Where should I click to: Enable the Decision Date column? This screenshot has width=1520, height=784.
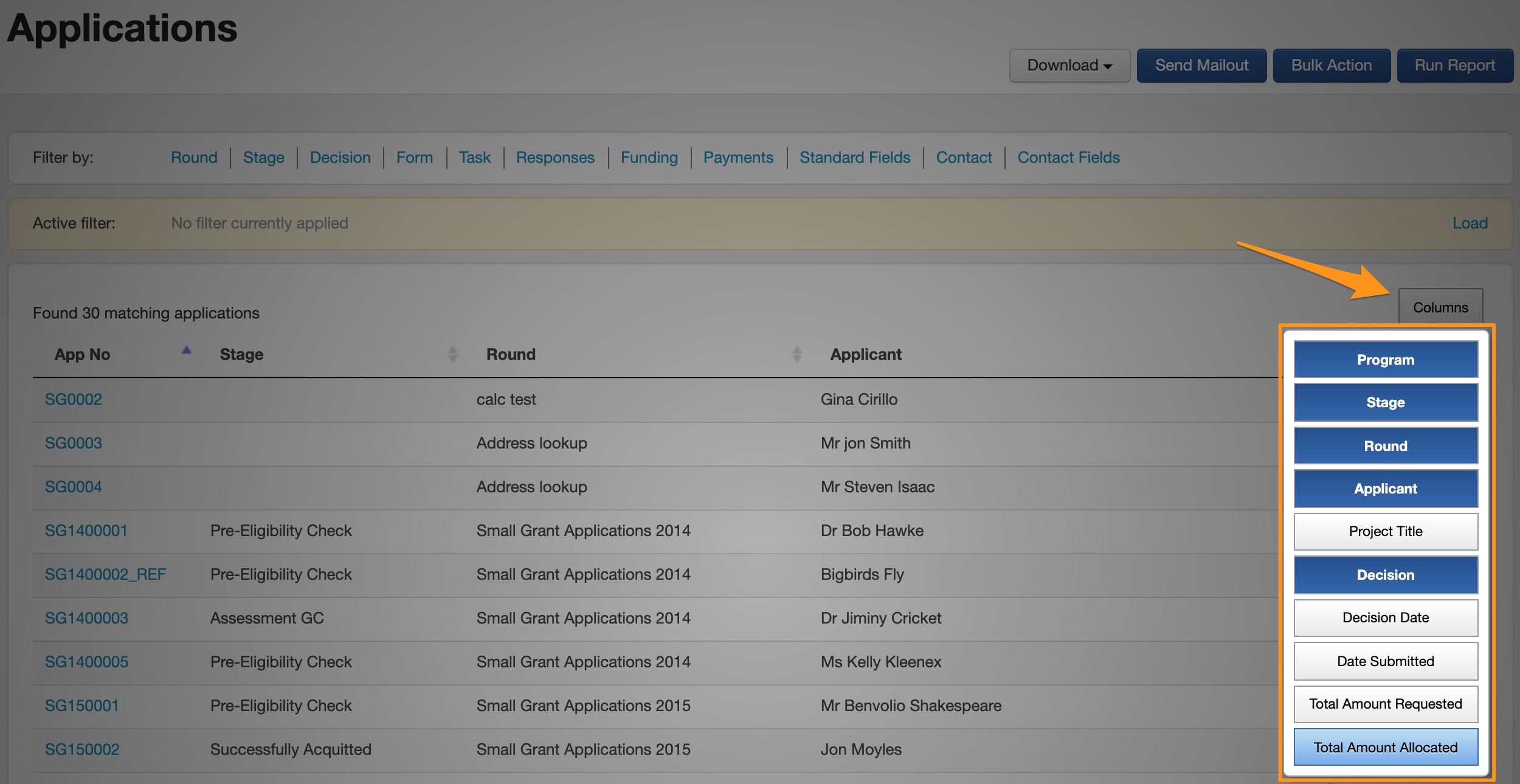click(1385, 617)
